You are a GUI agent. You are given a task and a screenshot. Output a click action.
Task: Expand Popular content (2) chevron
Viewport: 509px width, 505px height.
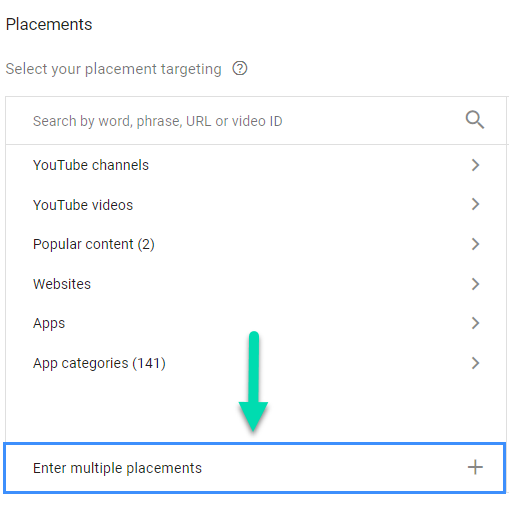(x=475, y=244)
